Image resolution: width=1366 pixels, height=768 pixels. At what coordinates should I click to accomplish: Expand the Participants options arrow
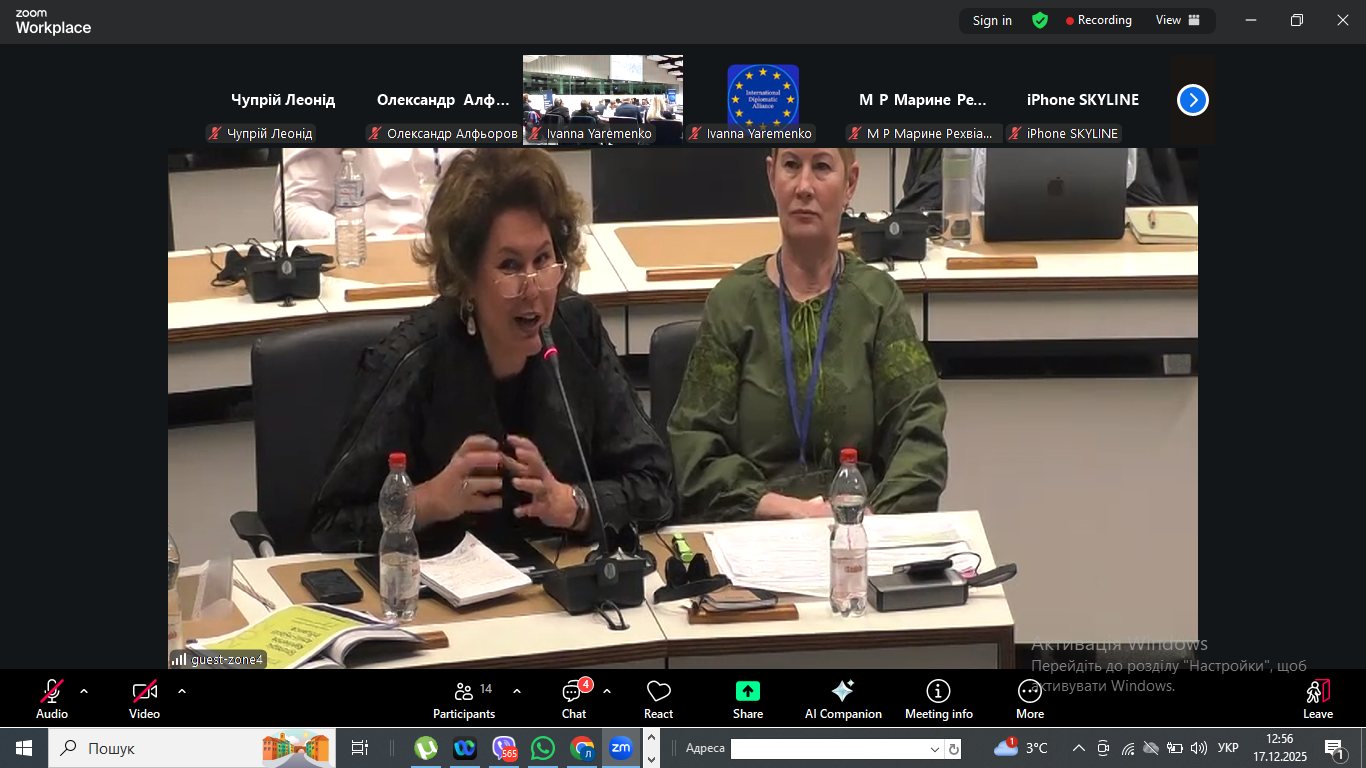[x=517, y=691]
